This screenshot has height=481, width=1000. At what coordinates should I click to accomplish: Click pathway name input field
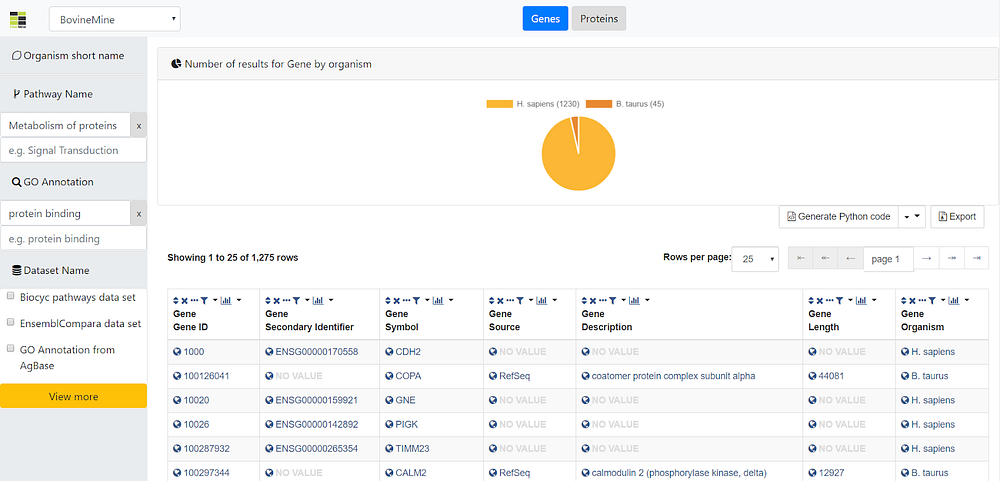pyautogui.click(x=73, y=151)
